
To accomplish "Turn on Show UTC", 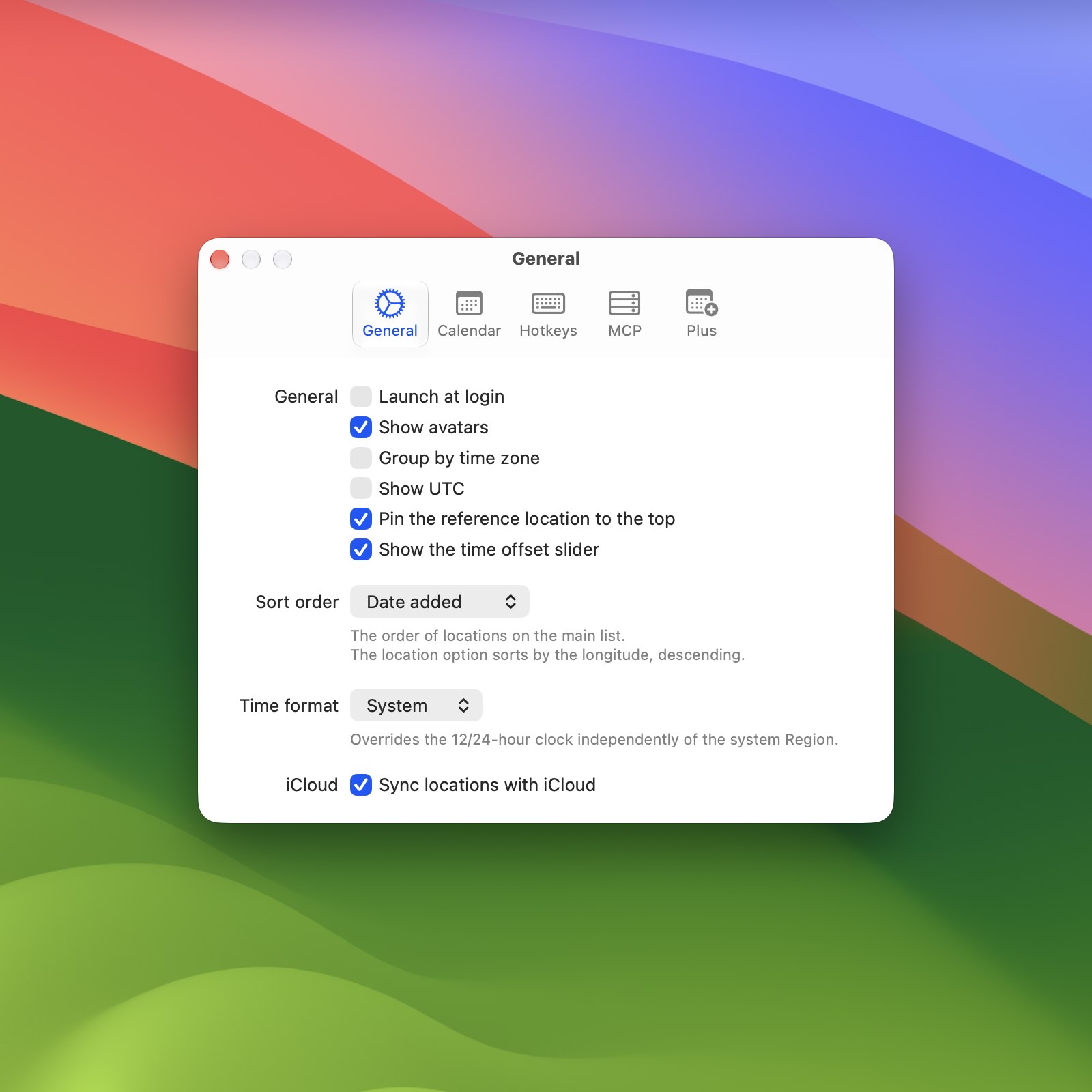I will 361,489.
